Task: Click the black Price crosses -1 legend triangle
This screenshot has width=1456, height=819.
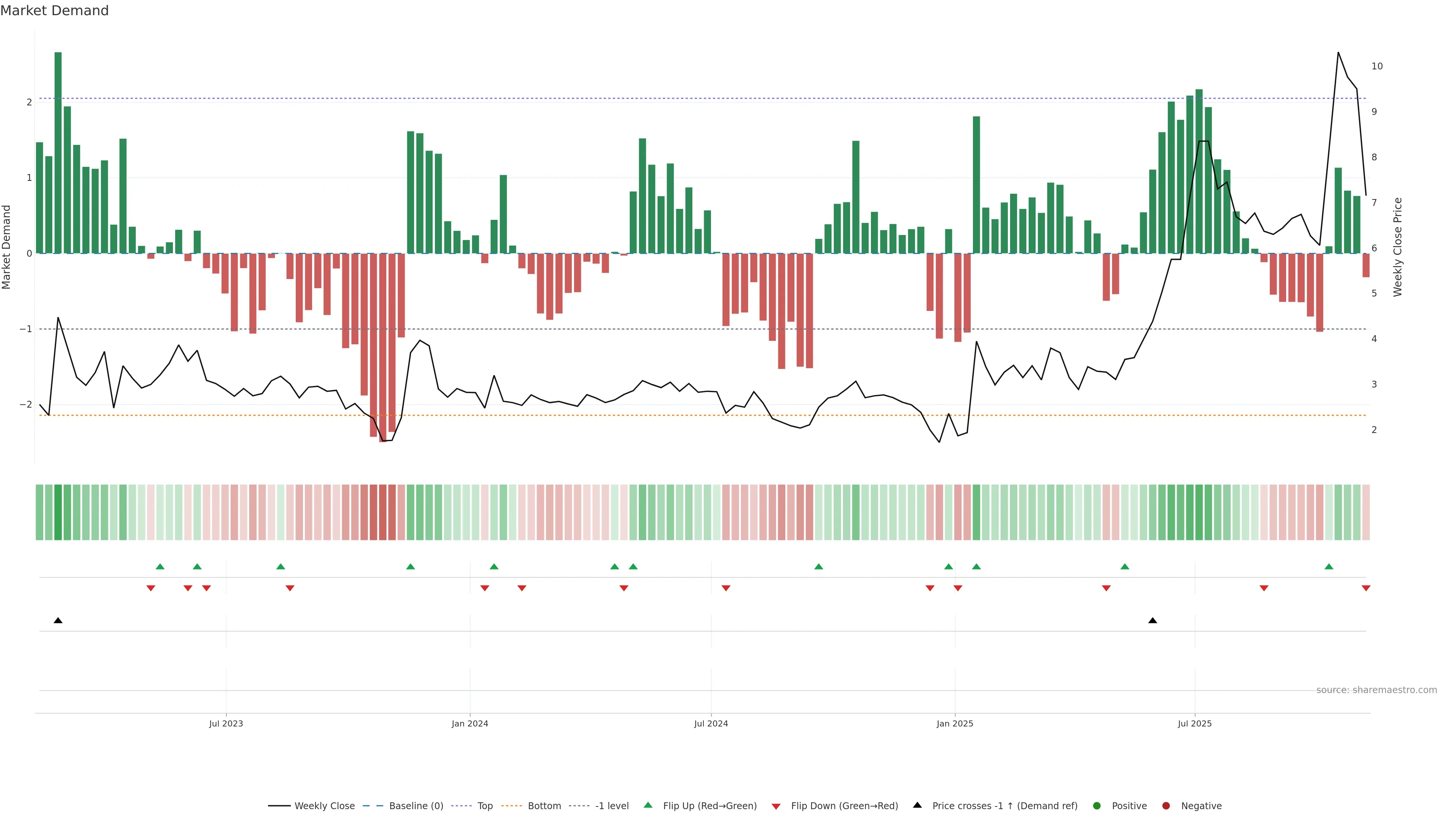Action: [x=917, y=805]
